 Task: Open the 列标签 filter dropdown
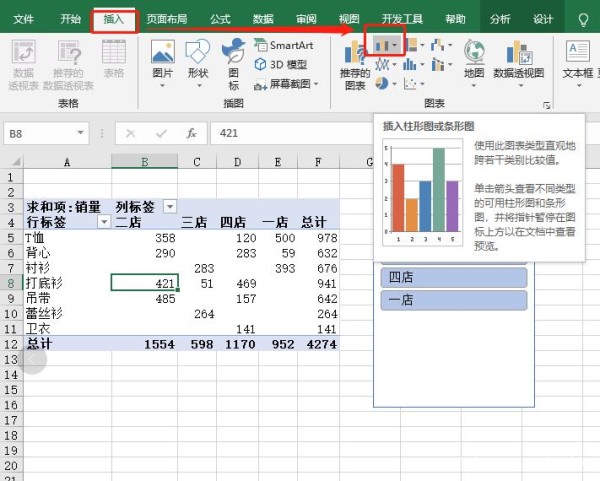tap(170, 207)
